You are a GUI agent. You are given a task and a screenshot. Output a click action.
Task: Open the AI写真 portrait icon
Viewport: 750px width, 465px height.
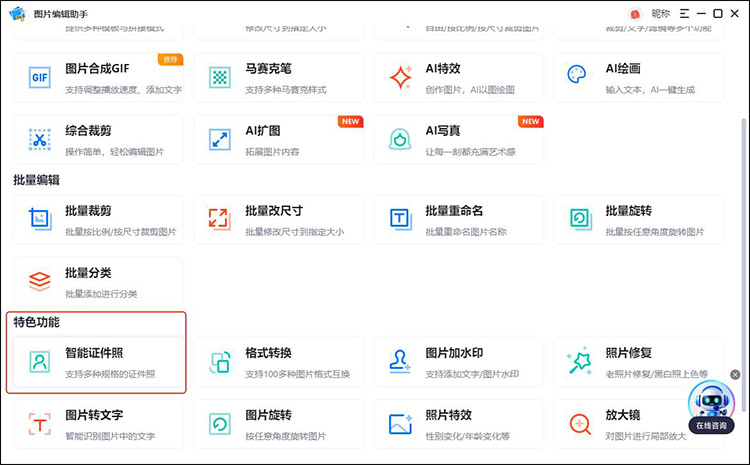[400, 139]
